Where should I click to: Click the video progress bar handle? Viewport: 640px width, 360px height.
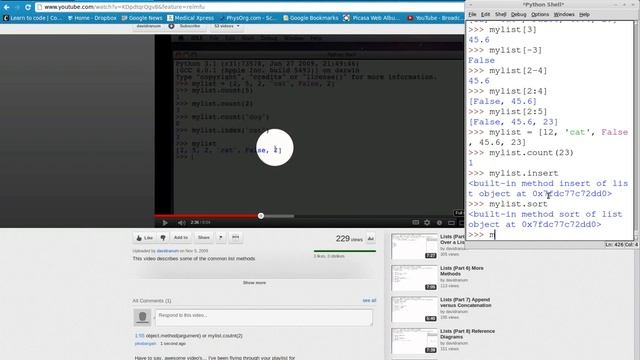261,216
